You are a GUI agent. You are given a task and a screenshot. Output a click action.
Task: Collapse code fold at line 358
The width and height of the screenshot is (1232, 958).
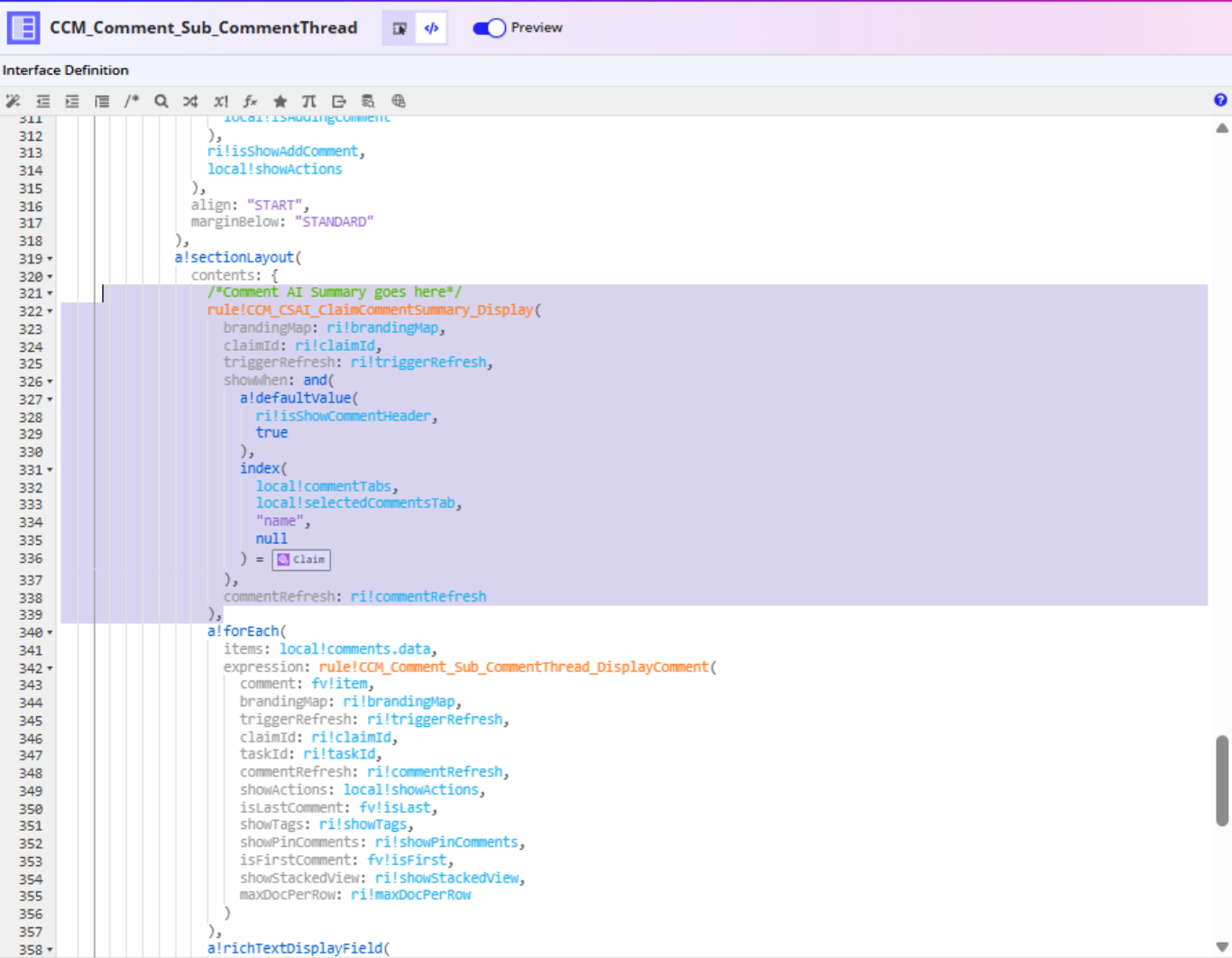(50, 950)
